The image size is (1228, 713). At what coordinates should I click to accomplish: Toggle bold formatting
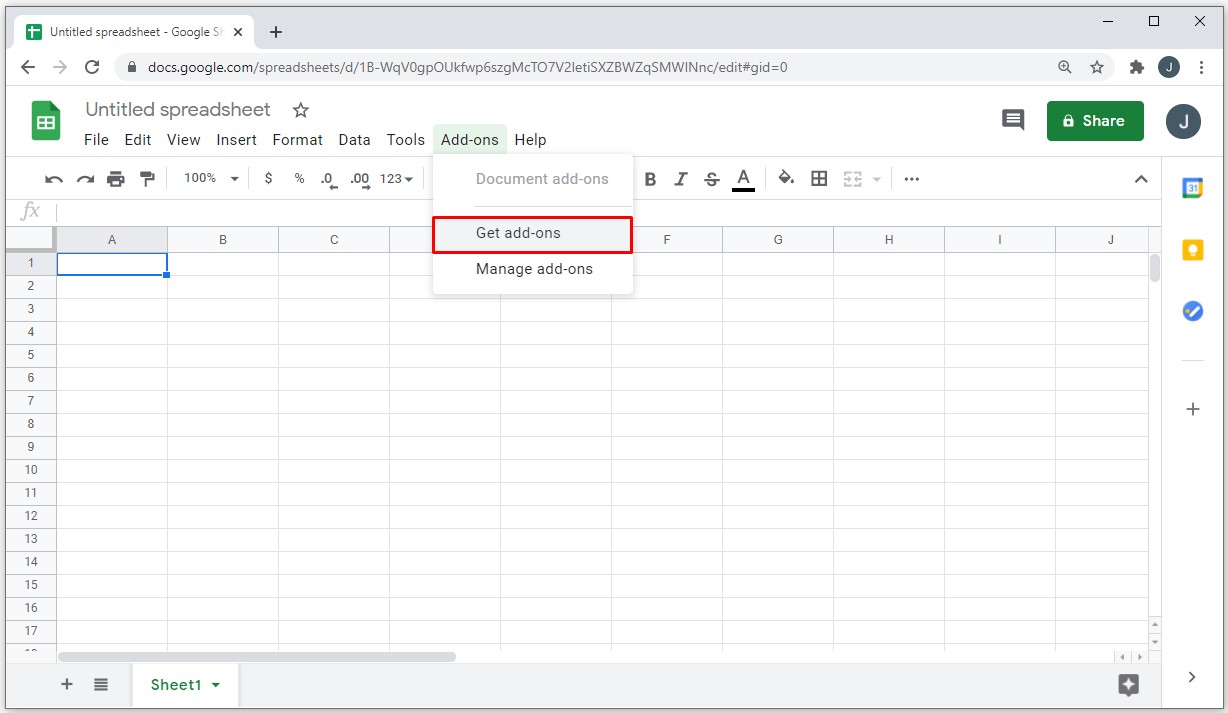650,179
